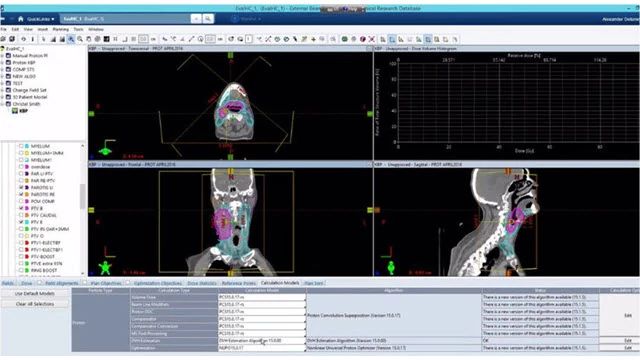Select the magnifier zoom tool
640x360 pixels.
tap(80, 39)
